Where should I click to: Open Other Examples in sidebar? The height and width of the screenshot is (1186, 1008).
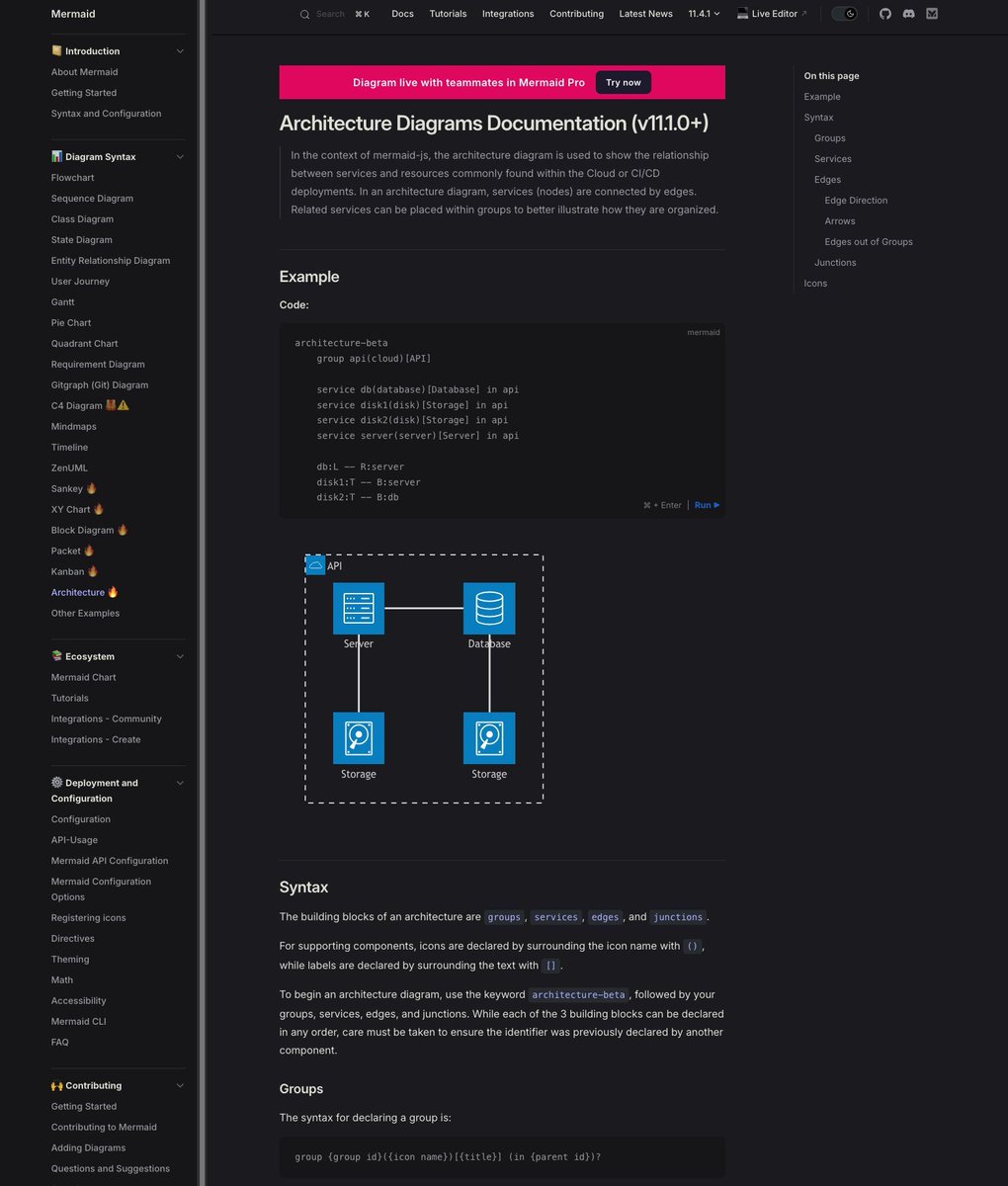coord(85,614)
